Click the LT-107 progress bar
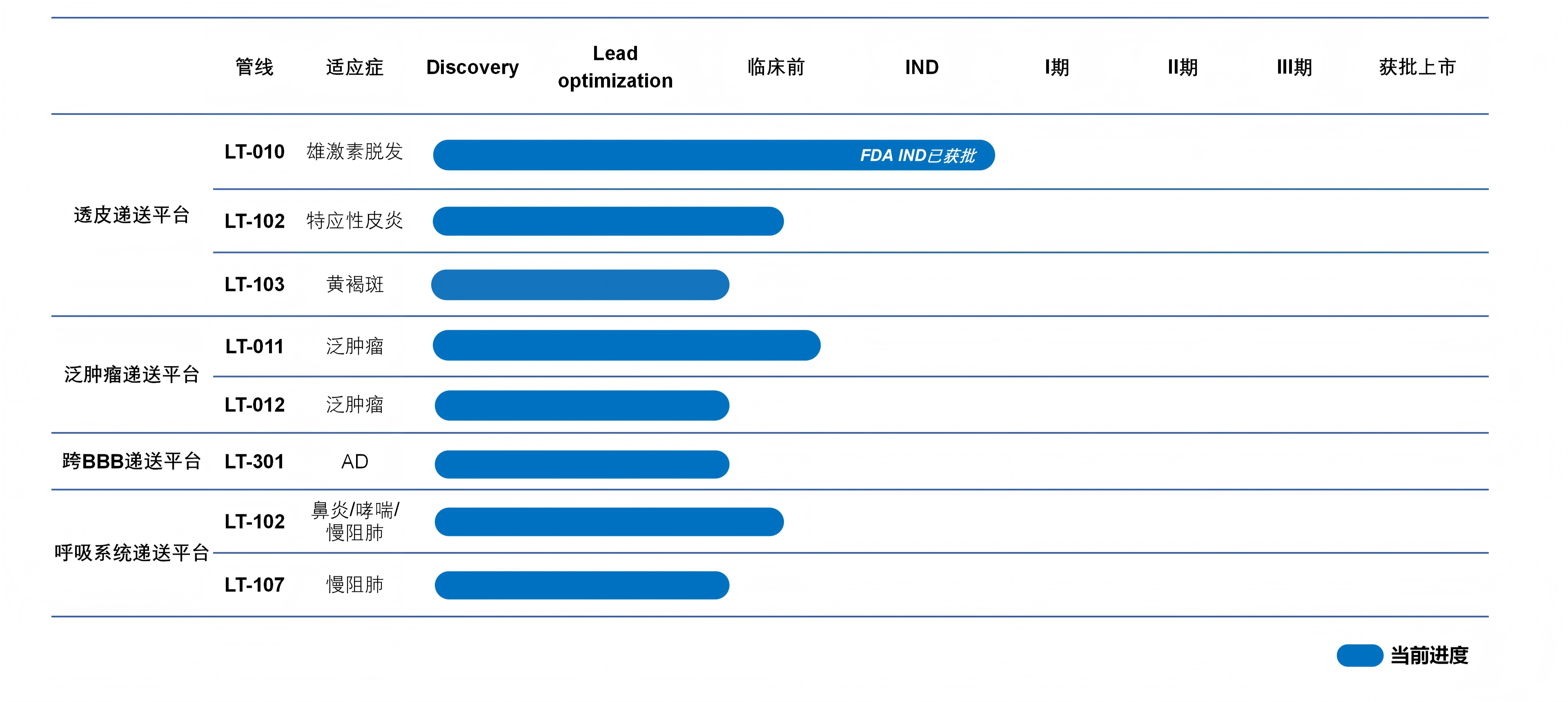 tap(582, 585)
